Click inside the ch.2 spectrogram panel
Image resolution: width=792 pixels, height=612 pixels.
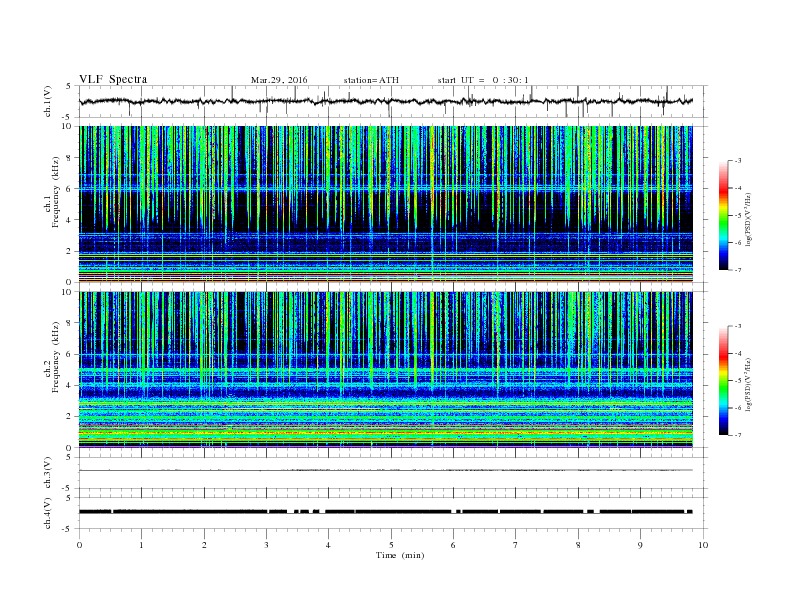386,370
